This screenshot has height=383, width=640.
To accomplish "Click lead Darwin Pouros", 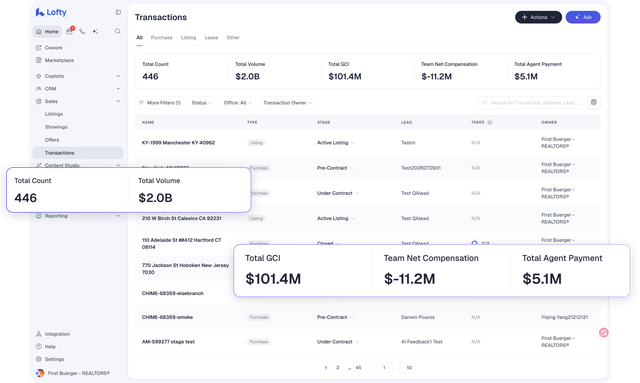I will click(x=418, y=317).
